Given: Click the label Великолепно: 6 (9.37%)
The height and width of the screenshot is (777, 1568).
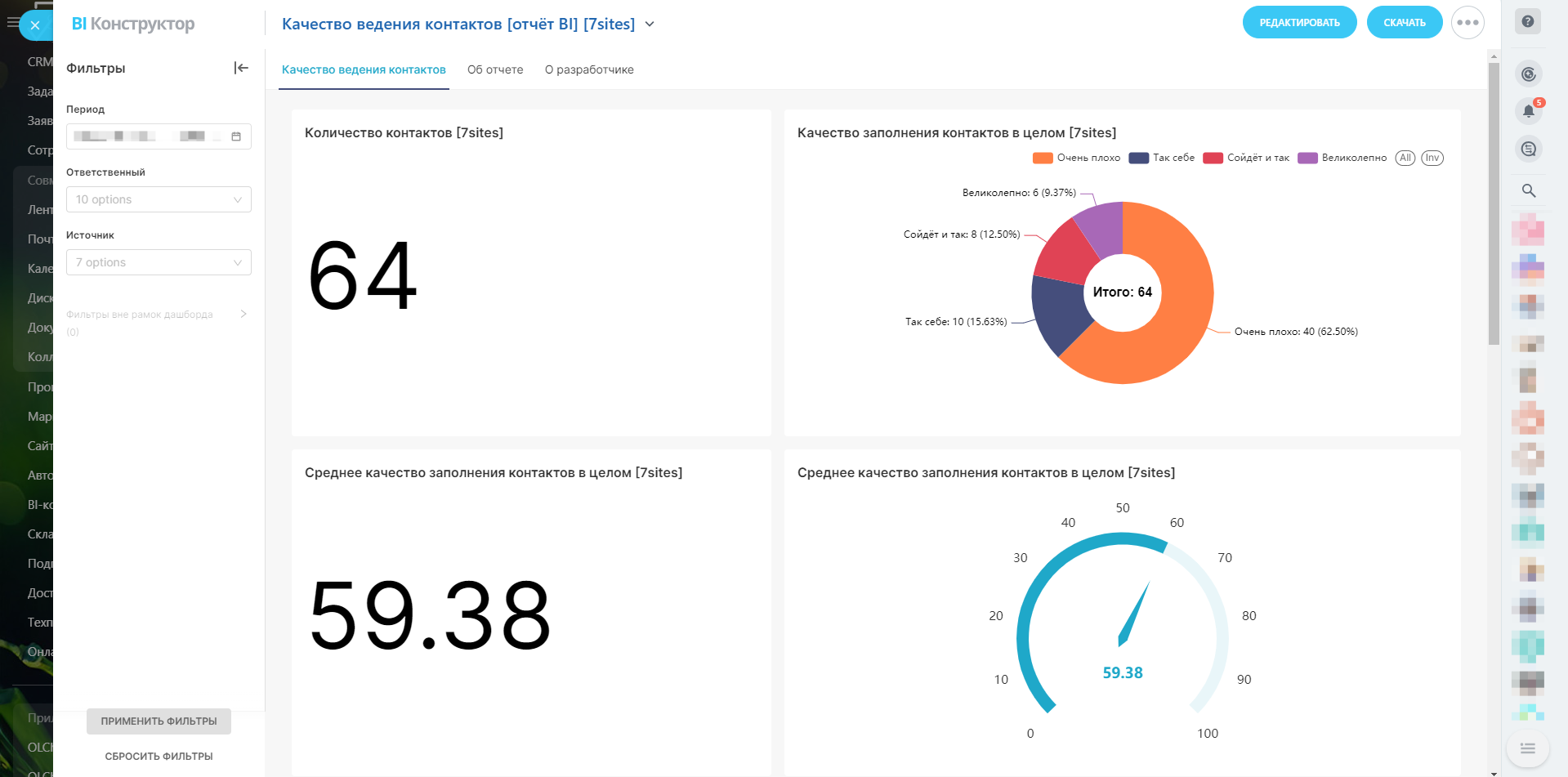Looking at the screenshot, I should (1019, 193).
